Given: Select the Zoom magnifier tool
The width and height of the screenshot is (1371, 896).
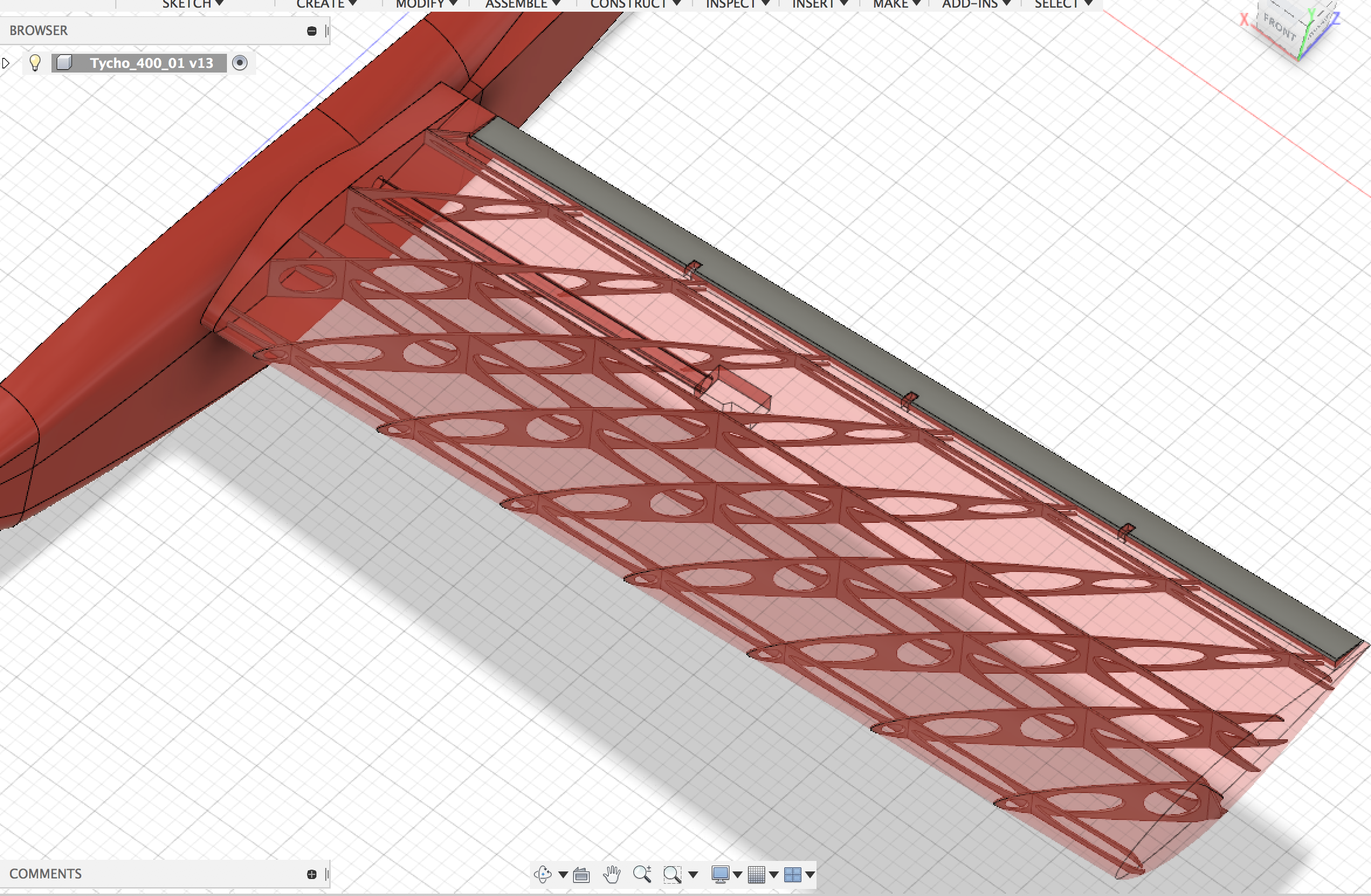Looking at the screenshot, I should tap(642, 874).
